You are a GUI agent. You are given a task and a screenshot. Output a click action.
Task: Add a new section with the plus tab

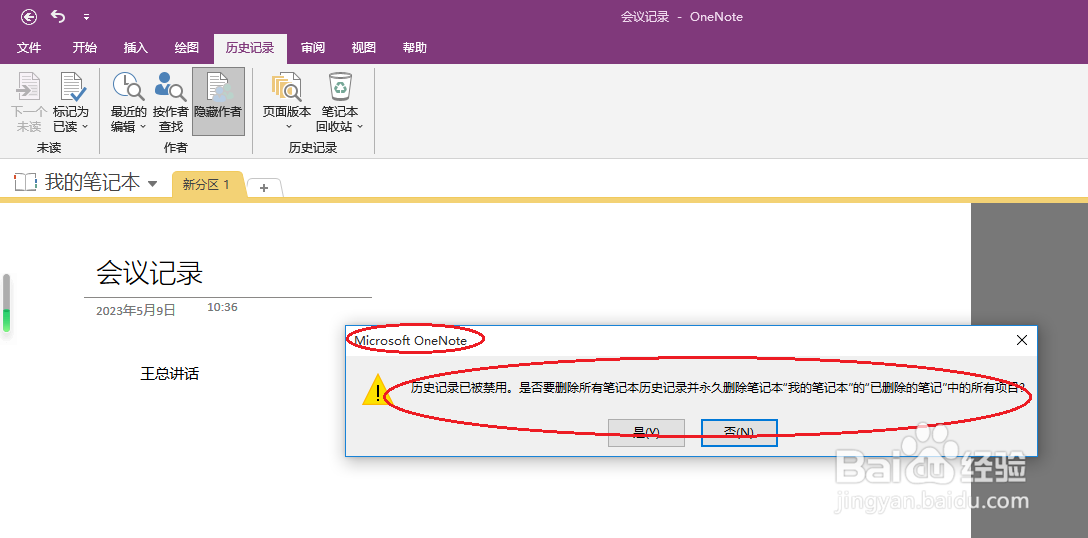point(264,187)
